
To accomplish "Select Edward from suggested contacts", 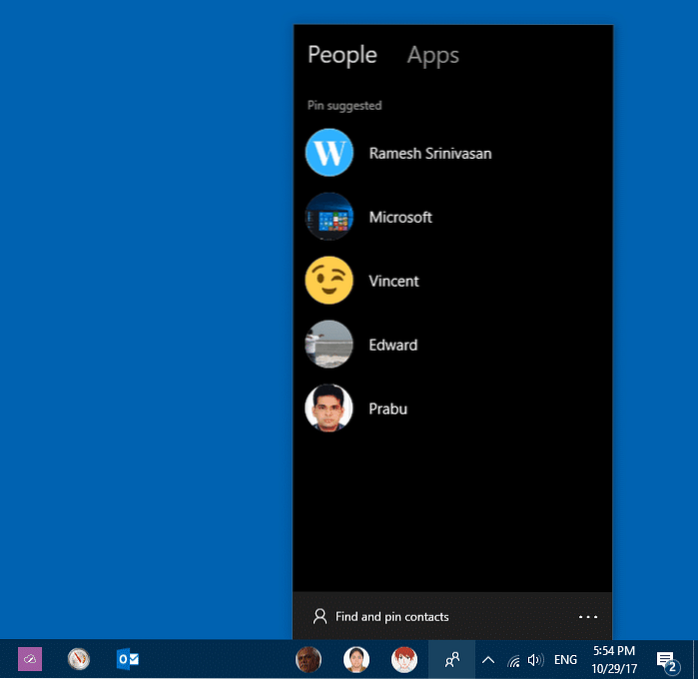I will coord(392,345).
